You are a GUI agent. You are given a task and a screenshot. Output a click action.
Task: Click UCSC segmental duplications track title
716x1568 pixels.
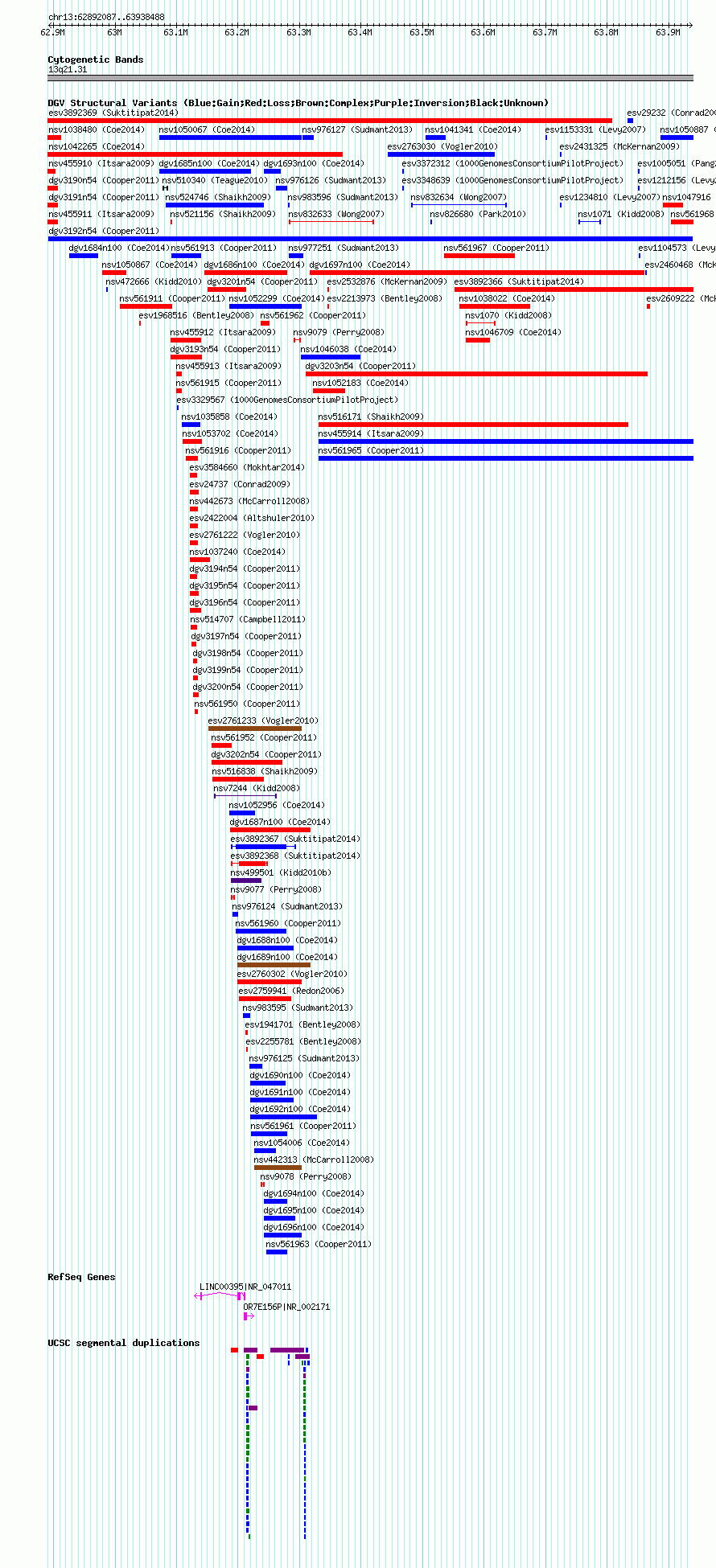click(124, 1343)
